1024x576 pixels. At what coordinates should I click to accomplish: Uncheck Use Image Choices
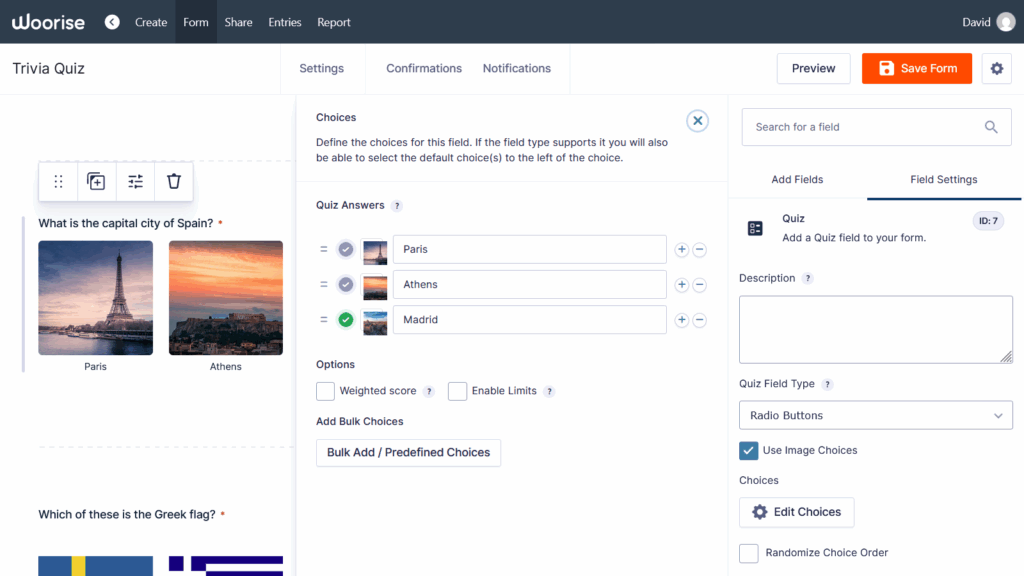click(748, 450)
